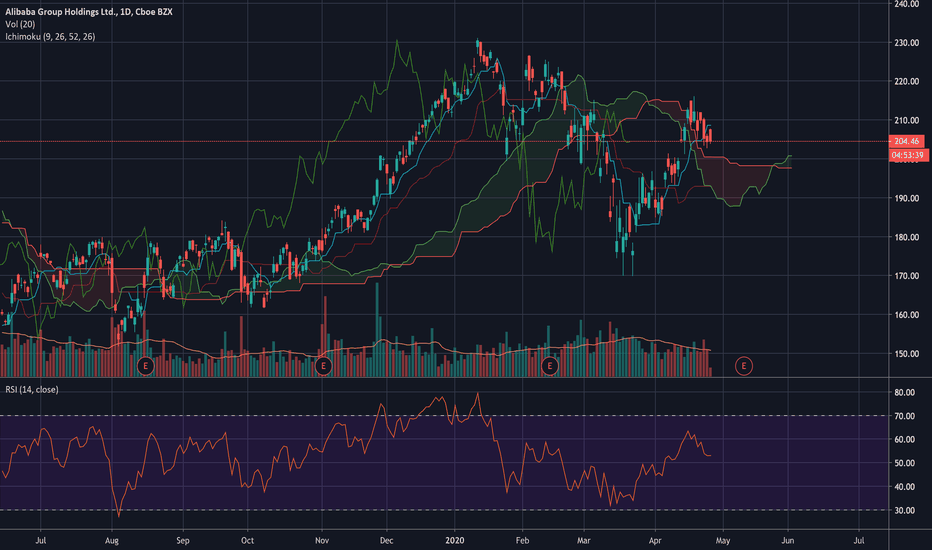Click the RSI 60.00 axis label
Screen dimensions: 932x550
[905, 439]
